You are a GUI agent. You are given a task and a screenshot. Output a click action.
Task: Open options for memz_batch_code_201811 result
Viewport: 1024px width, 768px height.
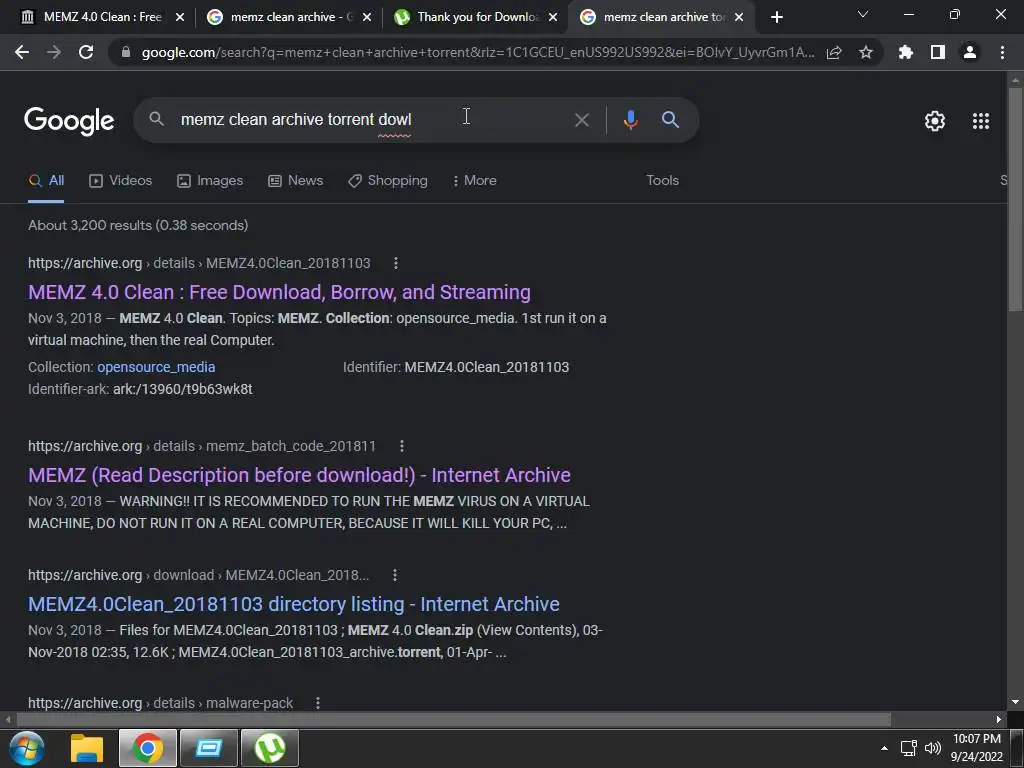point(402,446)
